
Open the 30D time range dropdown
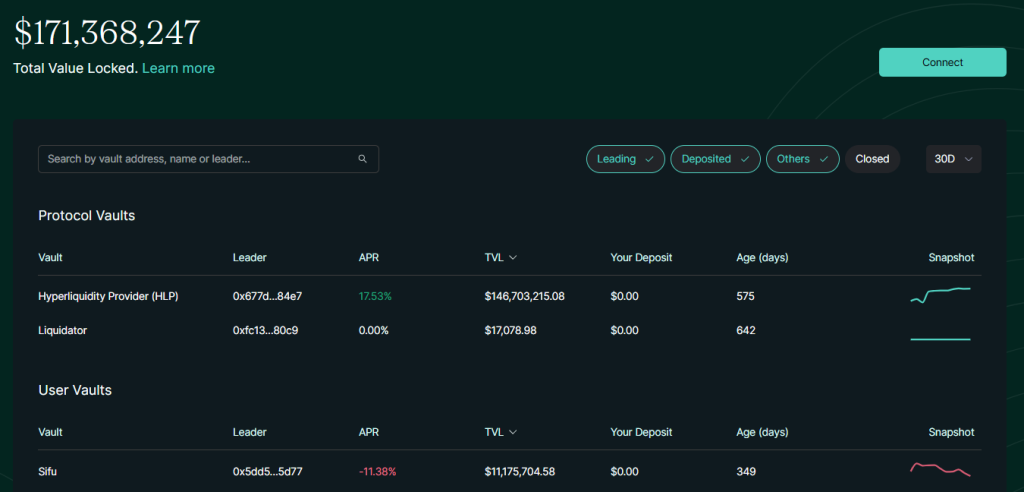(953, 159)
